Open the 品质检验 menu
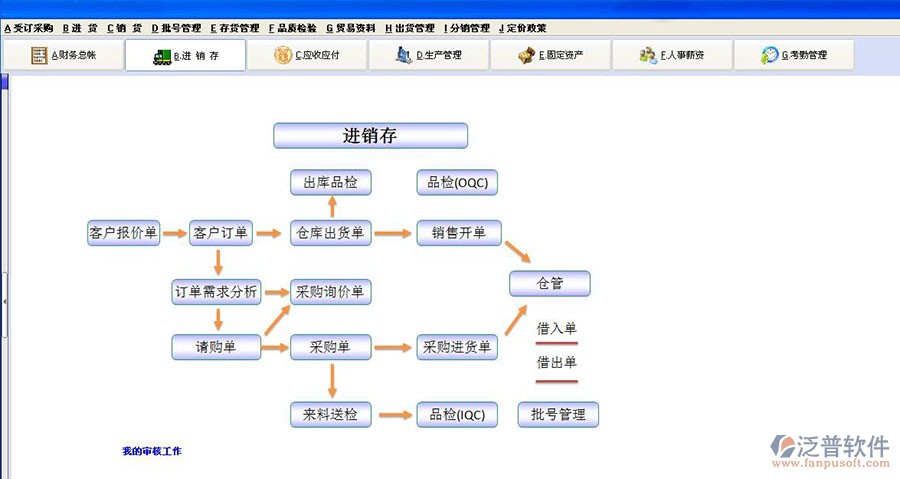Viewport: 900px width, 479px height. 294,28
